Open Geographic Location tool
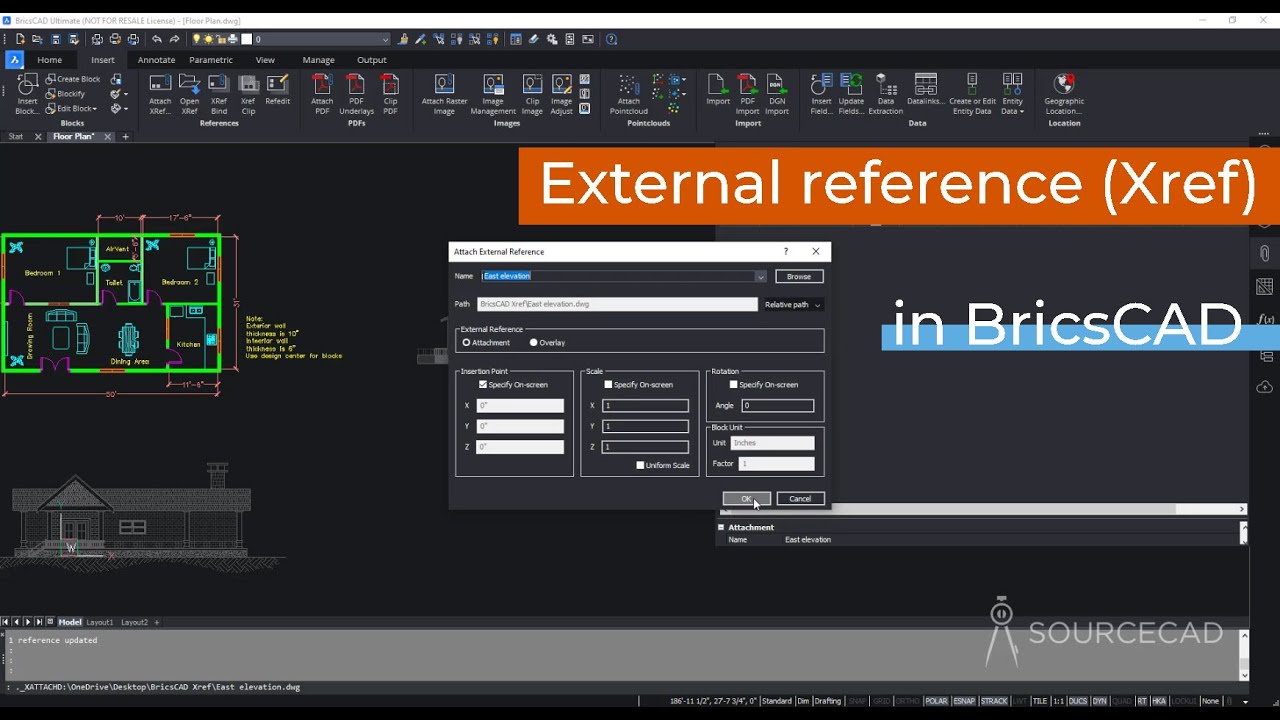 click(x=1064, y=93)
